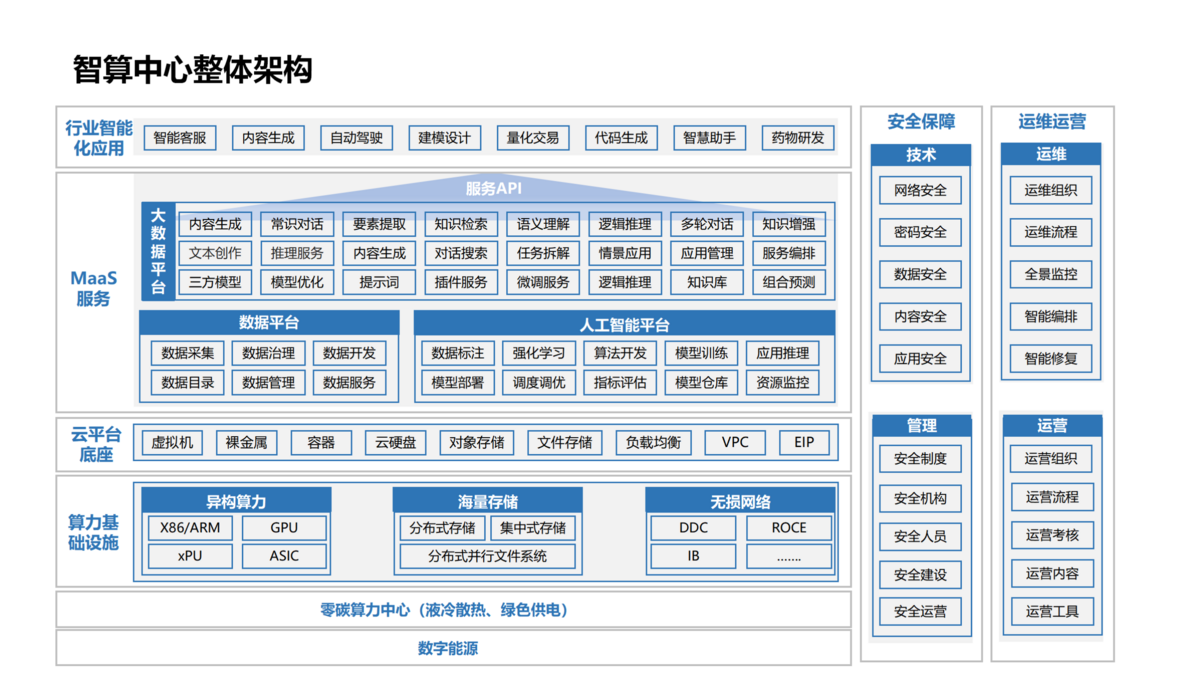The width and height of the screenshot is (1200, 675).
Task: Click the ASIC box
Action: tap(284, 556)
